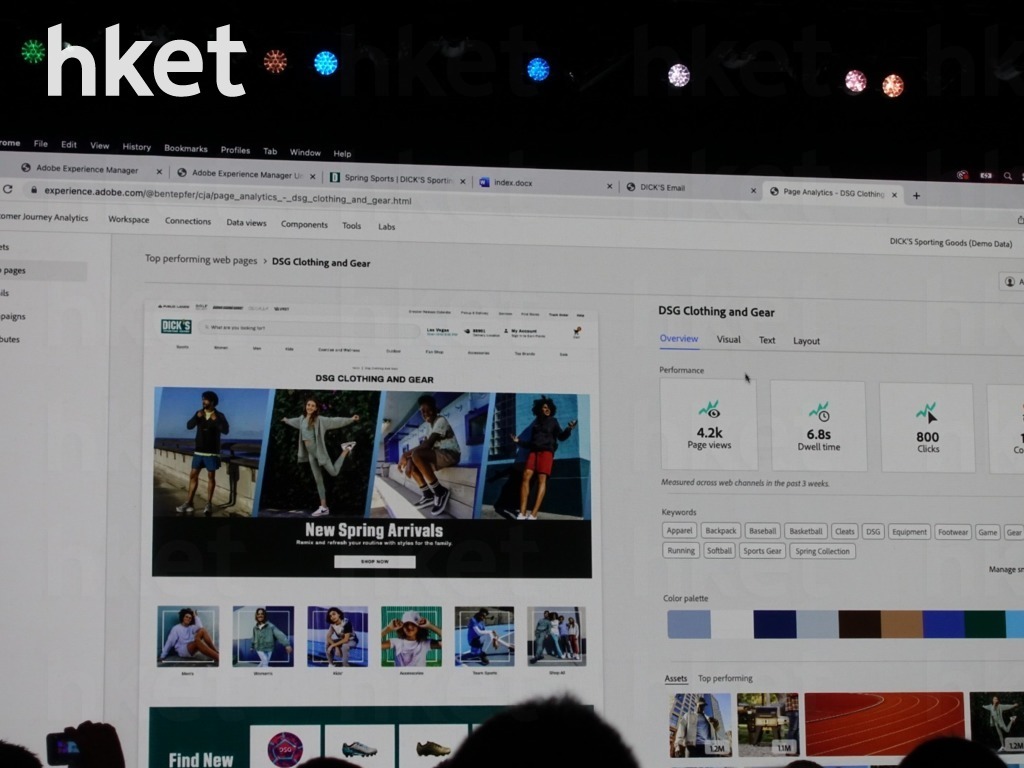
Task: Click the Apparel keyword tag
Action: [679, 530]
